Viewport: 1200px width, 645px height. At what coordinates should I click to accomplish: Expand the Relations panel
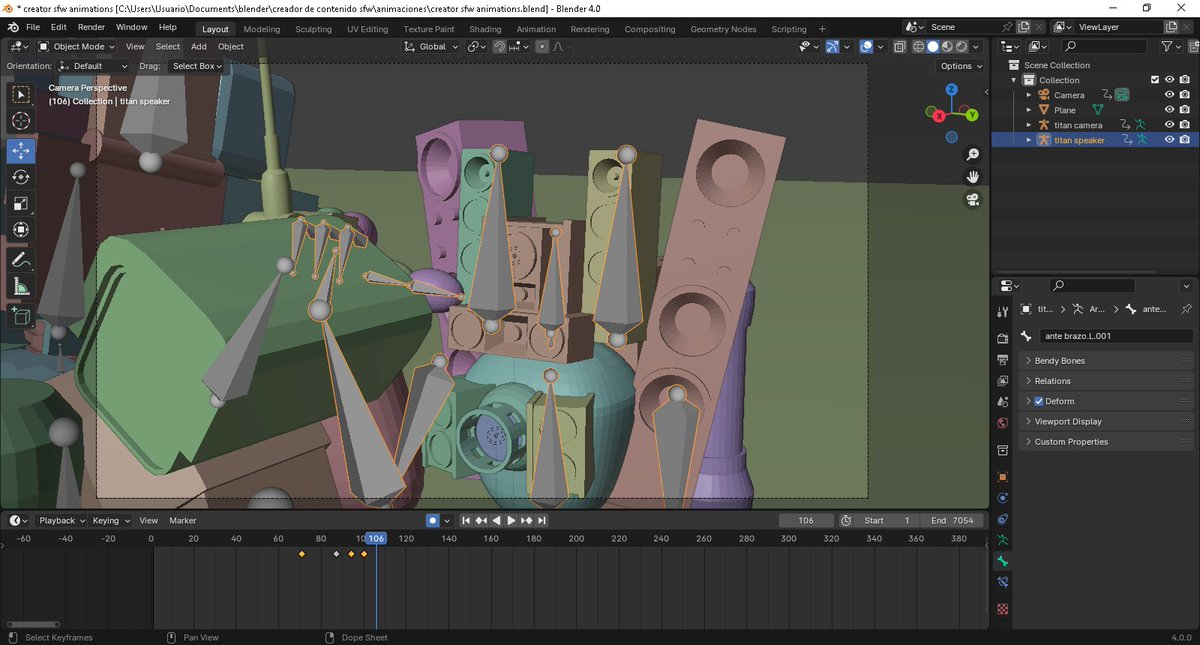pyautogui.click(x=1105, y=381)
